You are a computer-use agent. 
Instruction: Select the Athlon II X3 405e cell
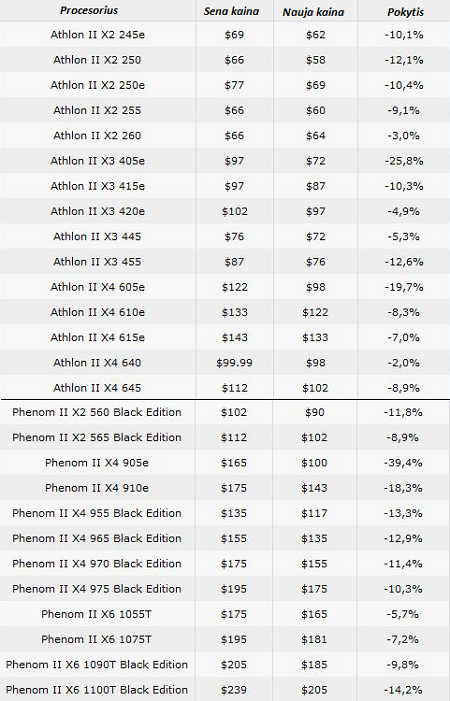97,160
